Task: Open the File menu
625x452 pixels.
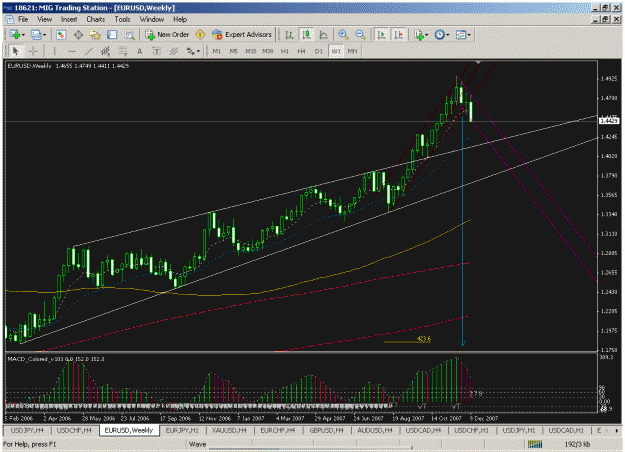Action: tap(23, 19)
